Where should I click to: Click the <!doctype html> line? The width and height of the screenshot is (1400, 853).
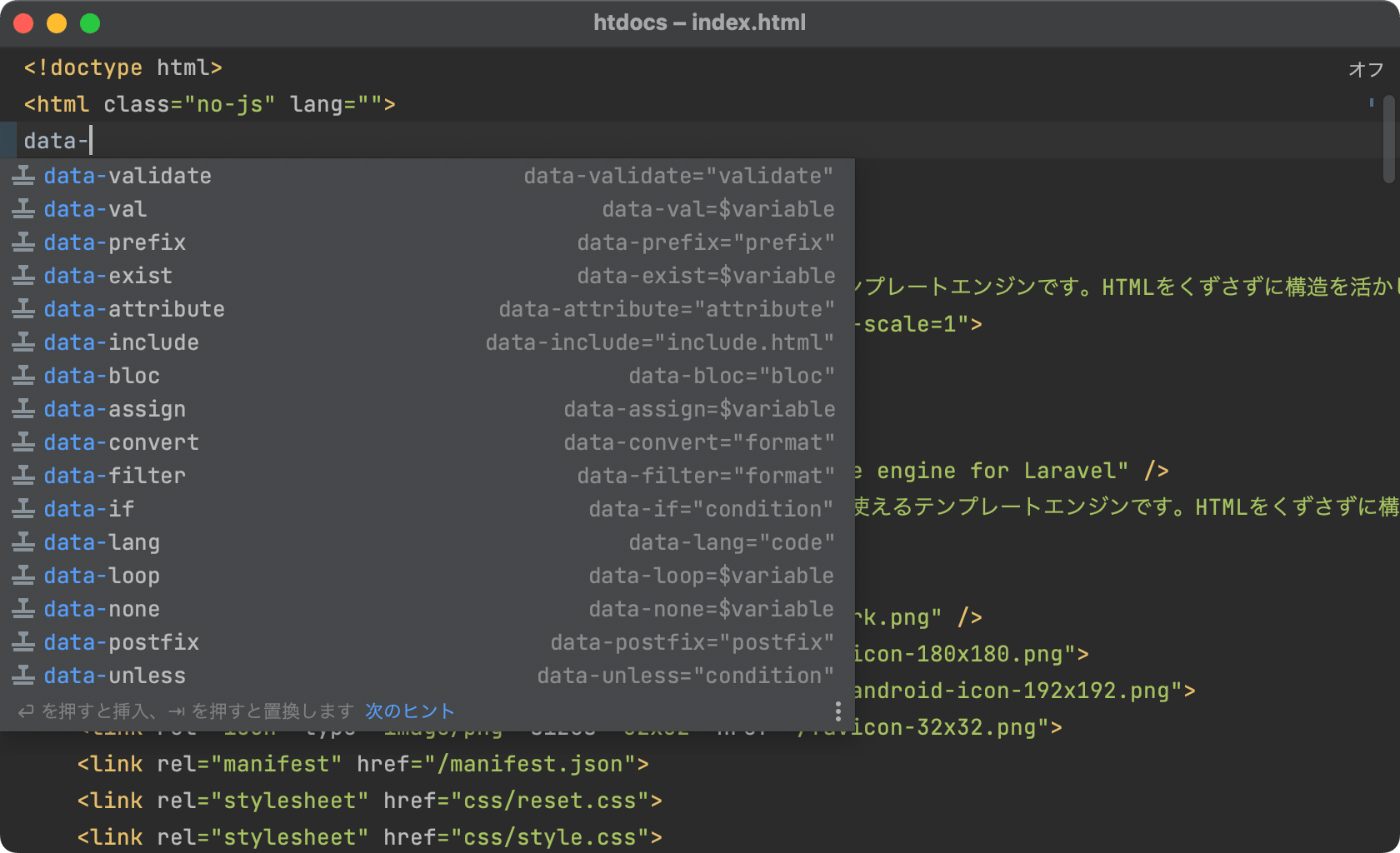(x=123, y=68)
